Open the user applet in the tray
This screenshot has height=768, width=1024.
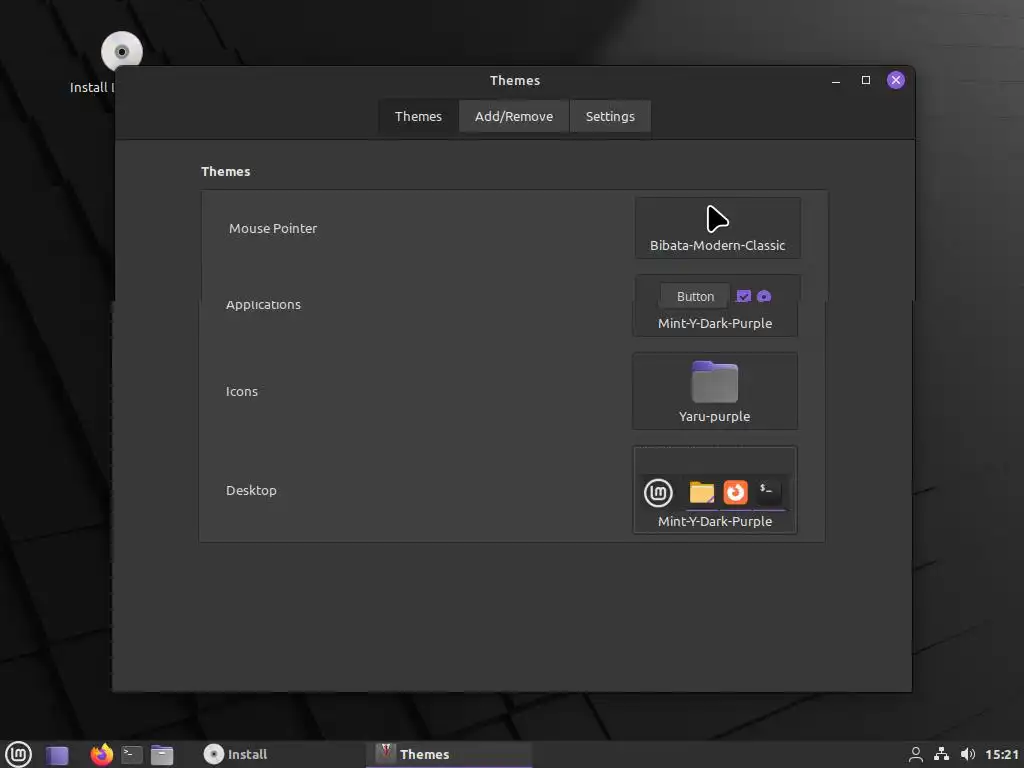(916, 754)
